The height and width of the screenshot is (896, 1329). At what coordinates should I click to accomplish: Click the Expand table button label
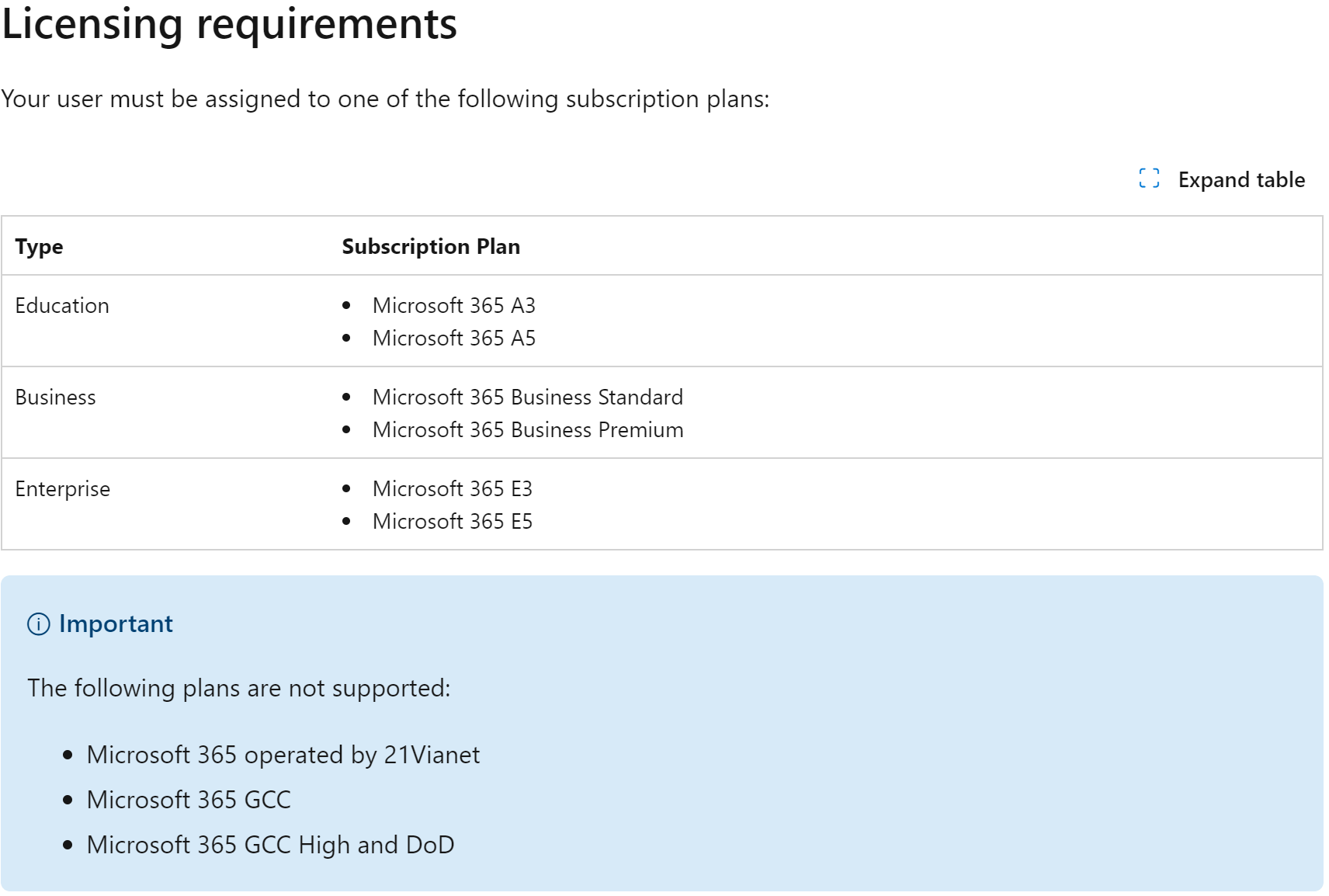[1241, 180]
